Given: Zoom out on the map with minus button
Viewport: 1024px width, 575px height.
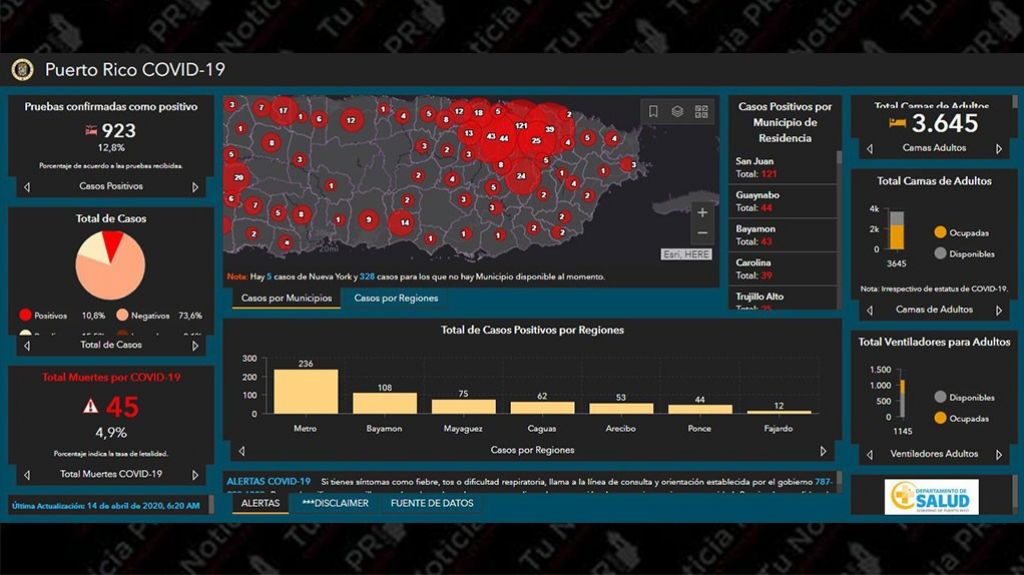Looking at the screenshot, I should click(x=702, y=233).
